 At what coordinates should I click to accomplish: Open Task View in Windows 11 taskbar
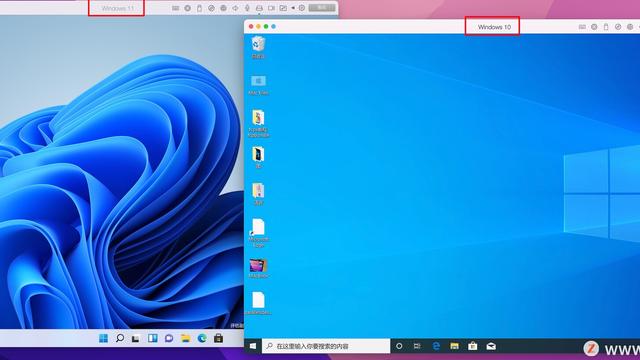136,338
